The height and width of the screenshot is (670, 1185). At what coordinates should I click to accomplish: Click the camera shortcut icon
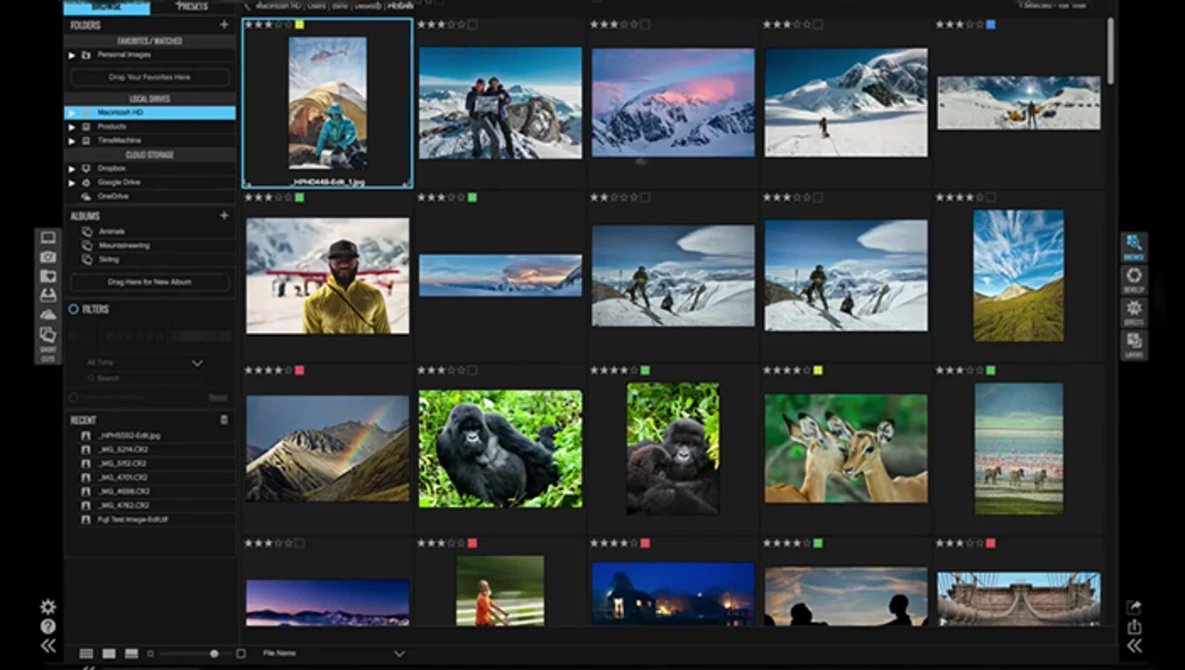click(x=48, y=257)
